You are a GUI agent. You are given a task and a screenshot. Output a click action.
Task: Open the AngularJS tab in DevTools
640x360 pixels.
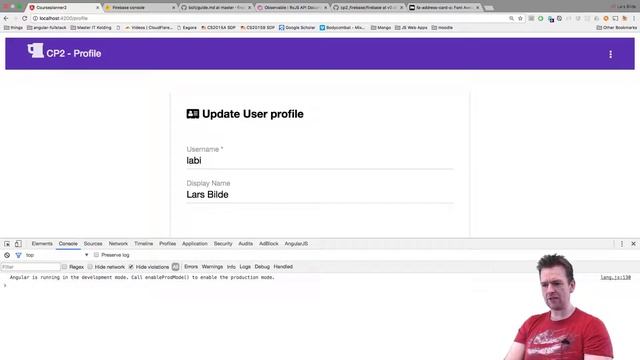[x=296, y=244]
